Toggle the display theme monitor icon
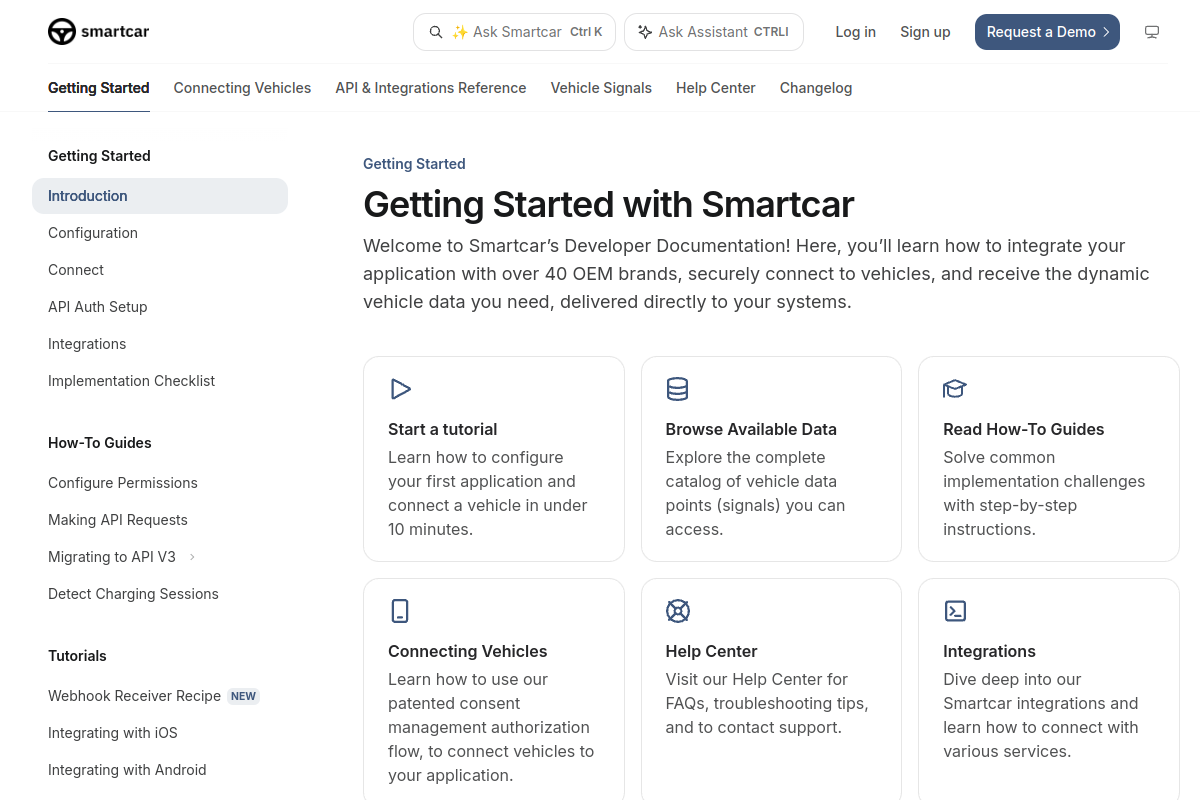The height and width of the screenshot is (800, 1200). [1152, 32]
